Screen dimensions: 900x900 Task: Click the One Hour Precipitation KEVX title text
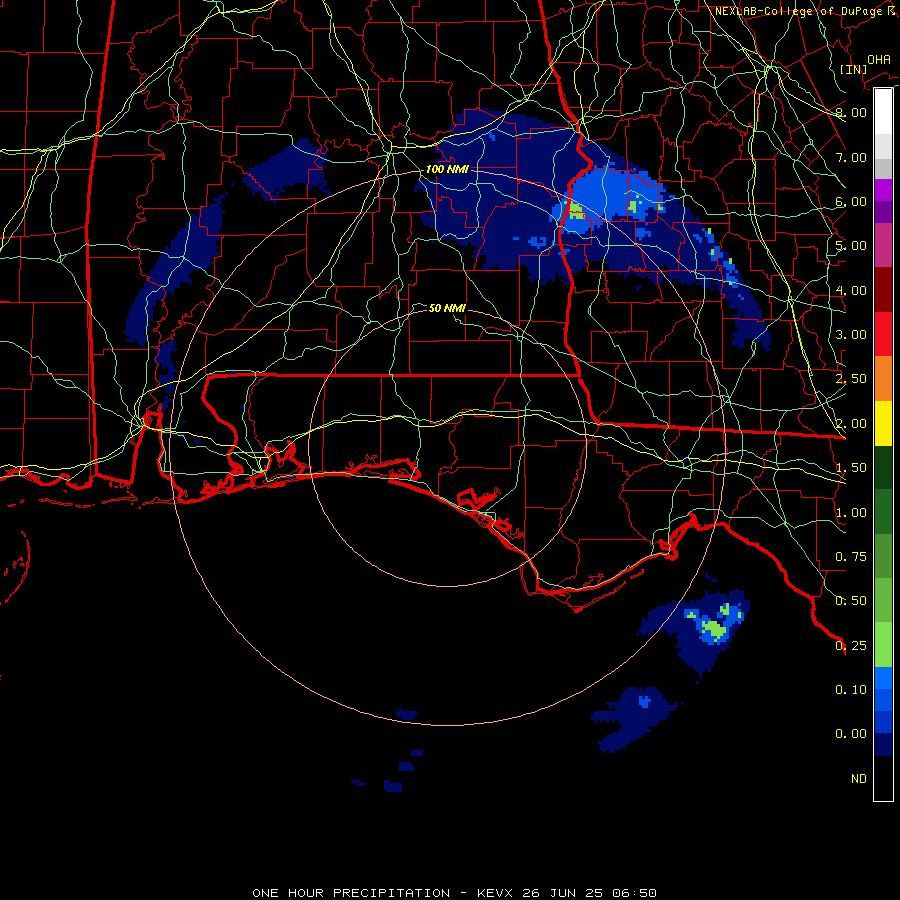pyautogui.click(x=454, y=893)
